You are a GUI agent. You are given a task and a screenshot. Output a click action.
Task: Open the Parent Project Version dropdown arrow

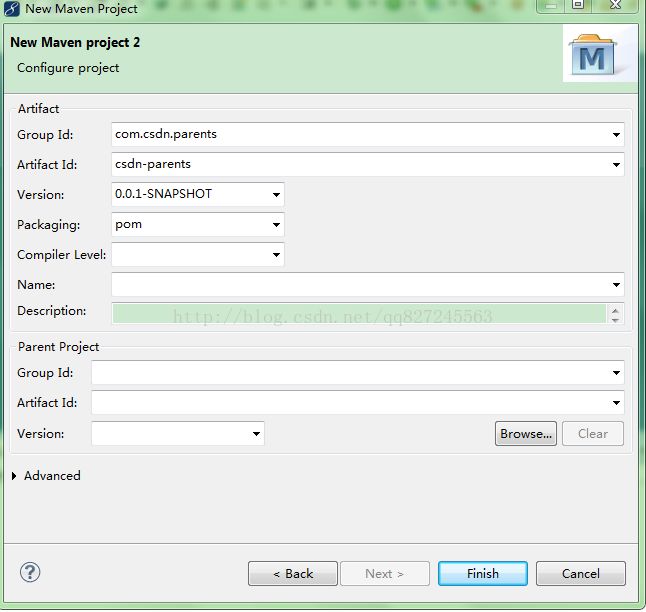(256, 434)
